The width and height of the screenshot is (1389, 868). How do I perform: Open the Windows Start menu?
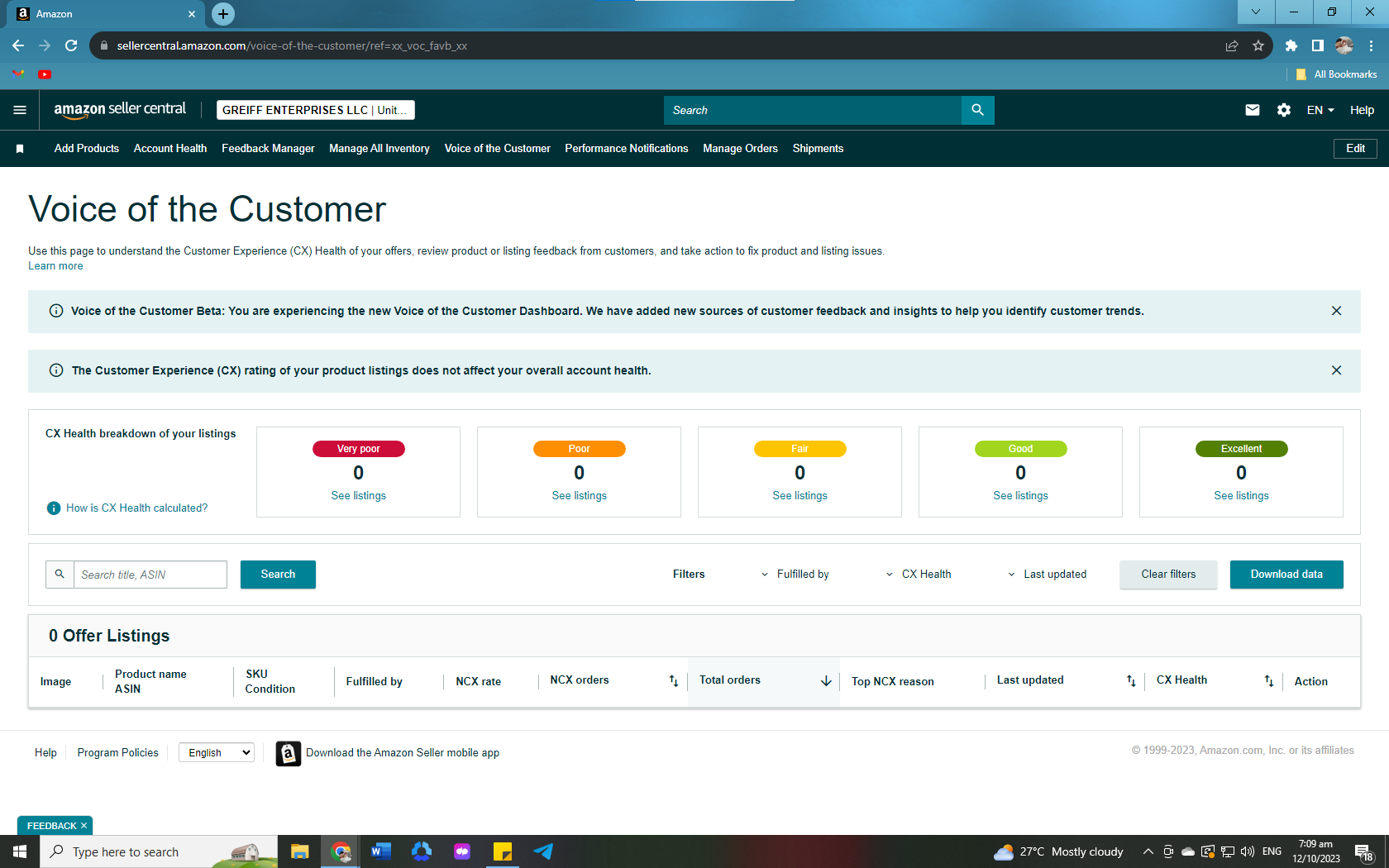click(20, 851)
